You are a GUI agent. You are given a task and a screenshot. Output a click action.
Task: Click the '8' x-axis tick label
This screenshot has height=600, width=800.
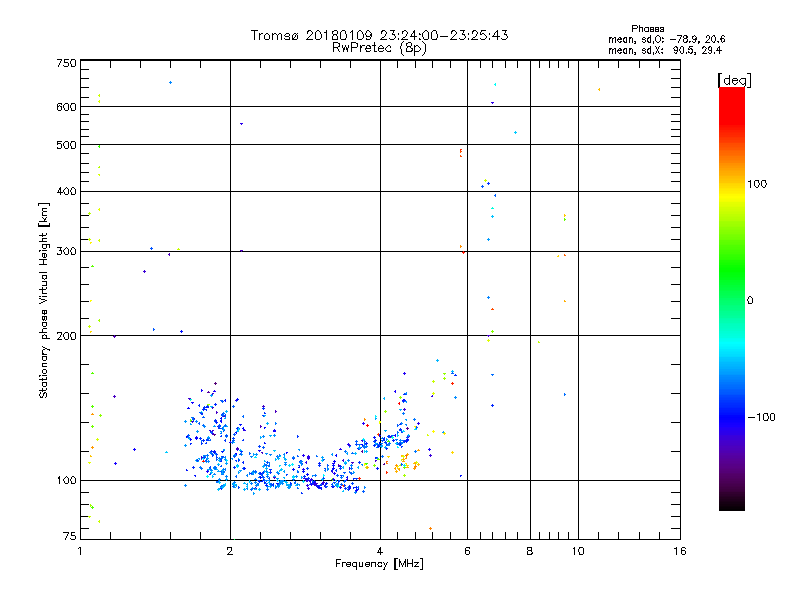pyautogui.click(x=530, y=551)
